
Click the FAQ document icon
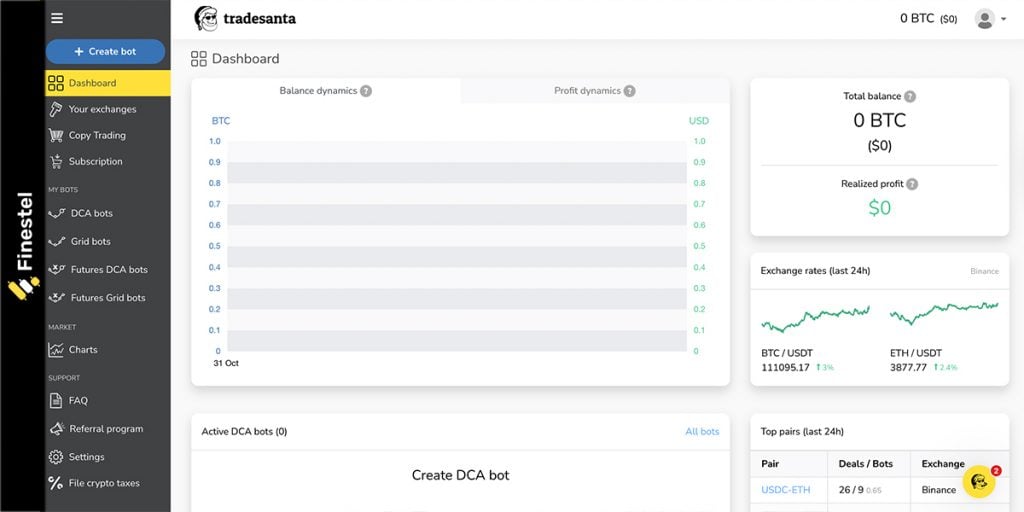click(x=56, y=401)
